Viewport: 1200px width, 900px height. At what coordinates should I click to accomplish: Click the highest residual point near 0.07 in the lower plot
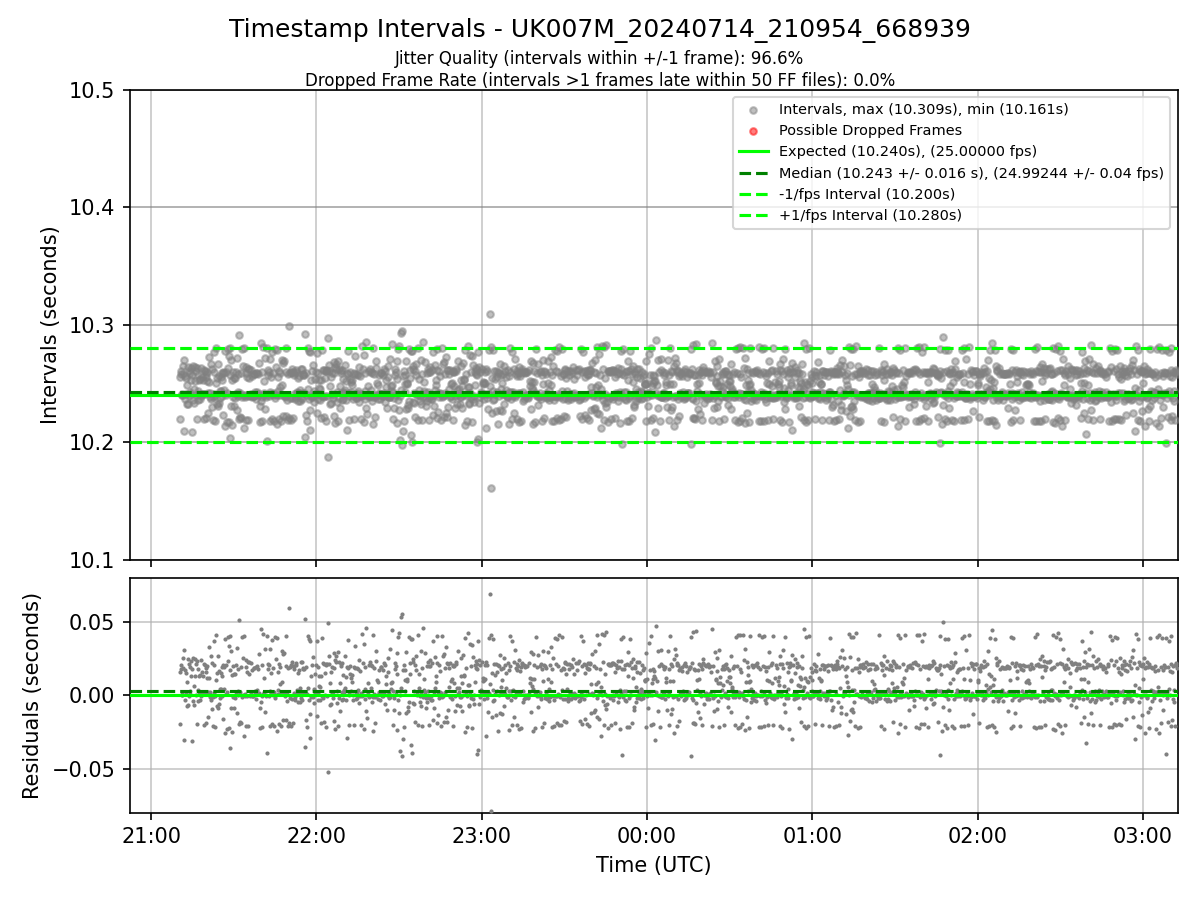tap(490, 594)
